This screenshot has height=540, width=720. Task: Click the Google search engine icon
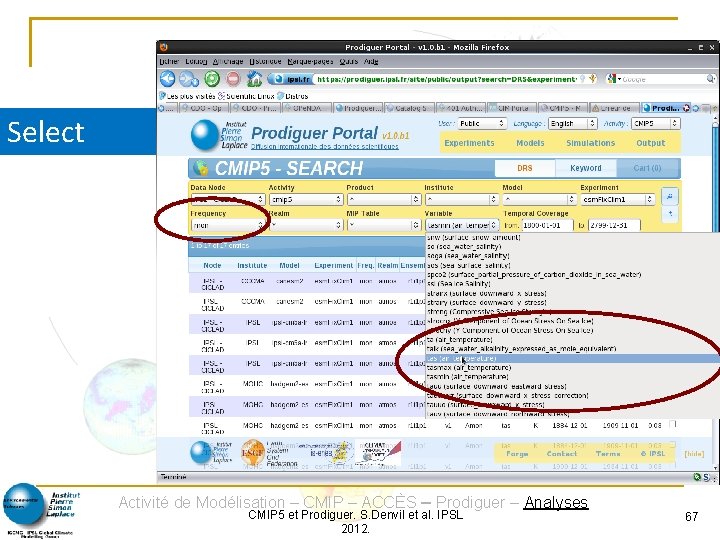611,79
